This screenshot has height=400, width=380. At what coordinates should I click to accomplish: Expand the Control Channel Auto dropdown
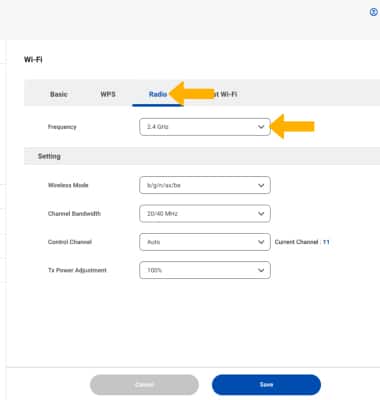pyautogui.click(x=205, y=242)
